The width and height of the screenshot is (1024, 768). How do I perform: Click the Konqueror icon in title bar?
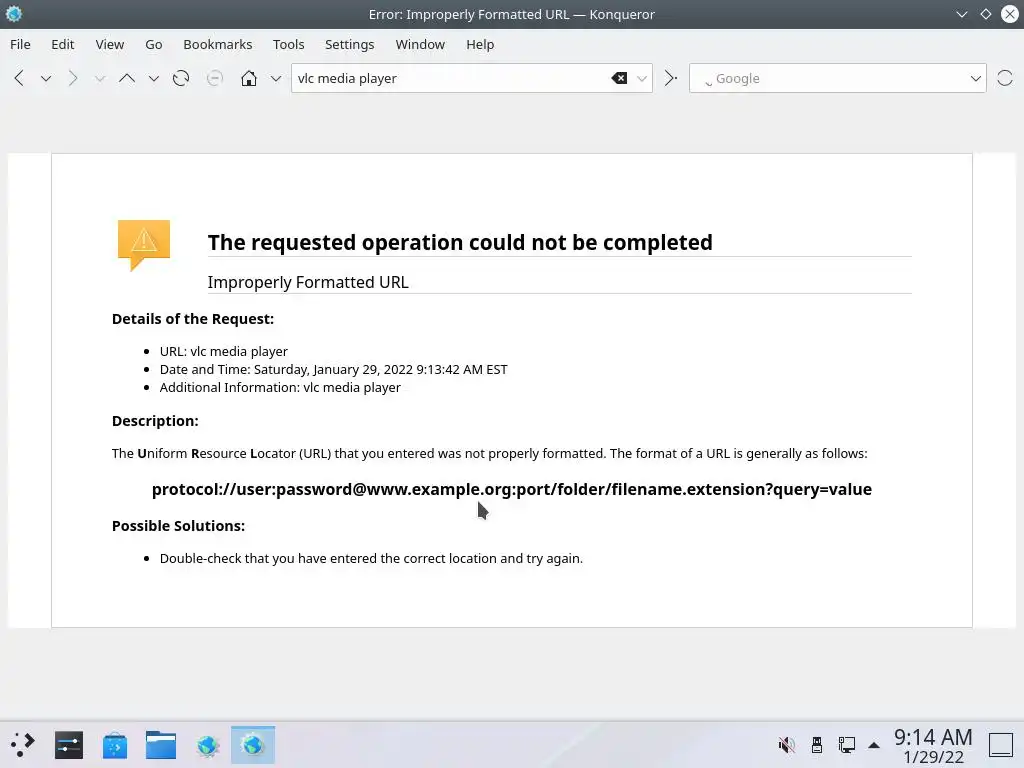[x=14, y=14]
